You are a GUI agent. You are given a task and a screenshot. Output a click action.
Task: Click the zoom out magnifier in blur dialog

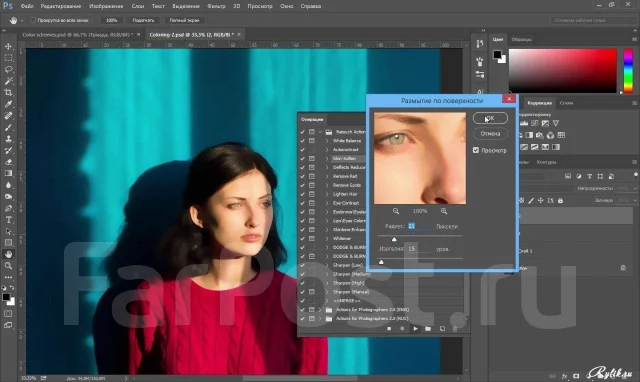coord(396,211)
